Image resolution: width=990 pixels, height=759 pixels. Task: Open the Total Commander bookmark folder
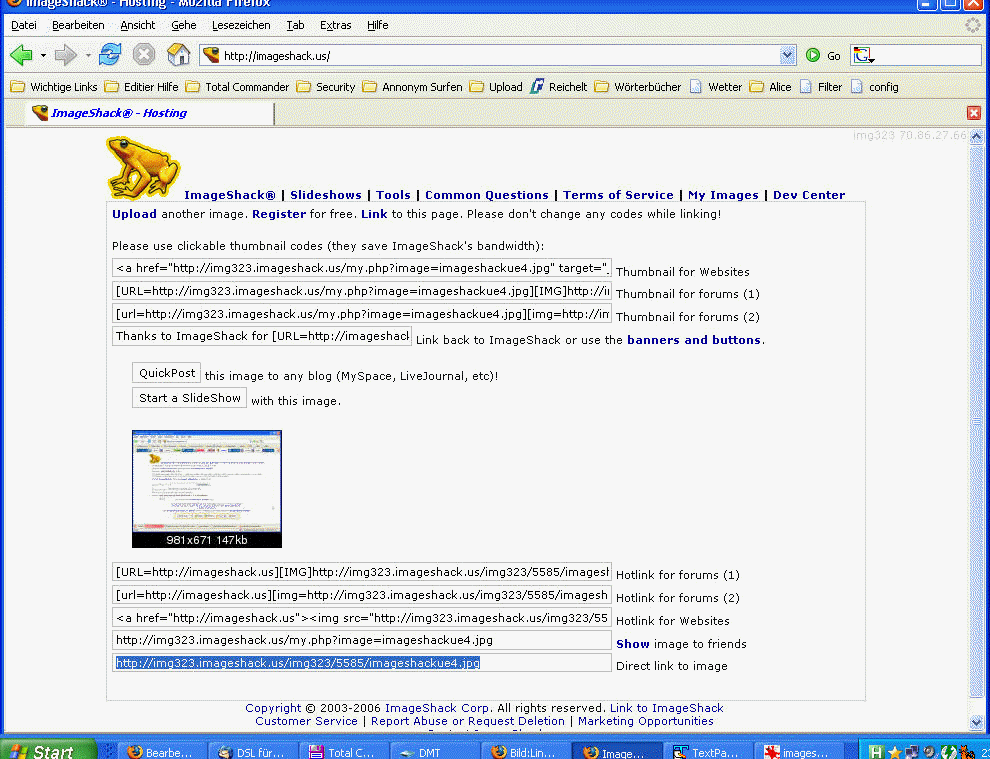tap(237, 87)
